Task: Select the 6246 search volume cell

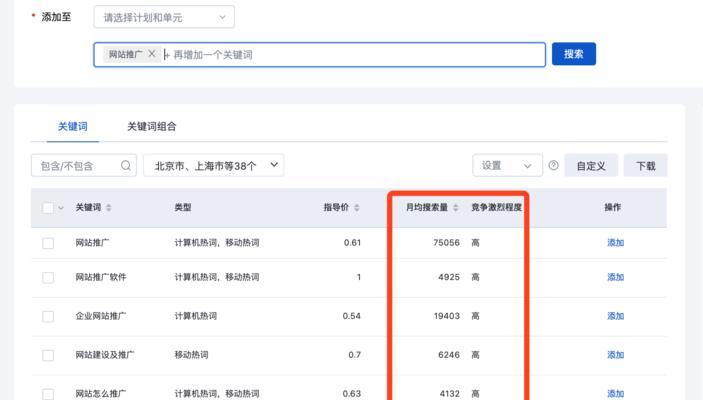Action: (x=449, y=355)
